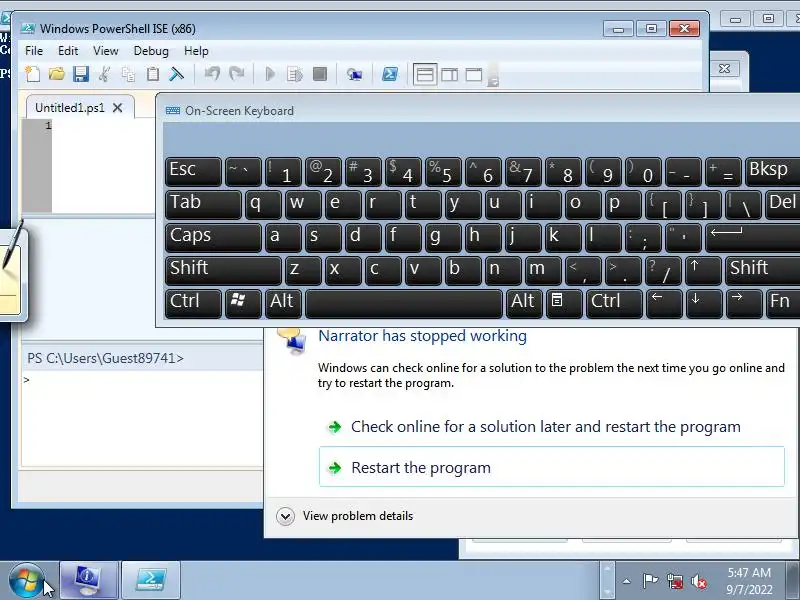This screenshot has height=600, width=800.
Task: Choose Restart the program option
Action: (x=552, y=467)
